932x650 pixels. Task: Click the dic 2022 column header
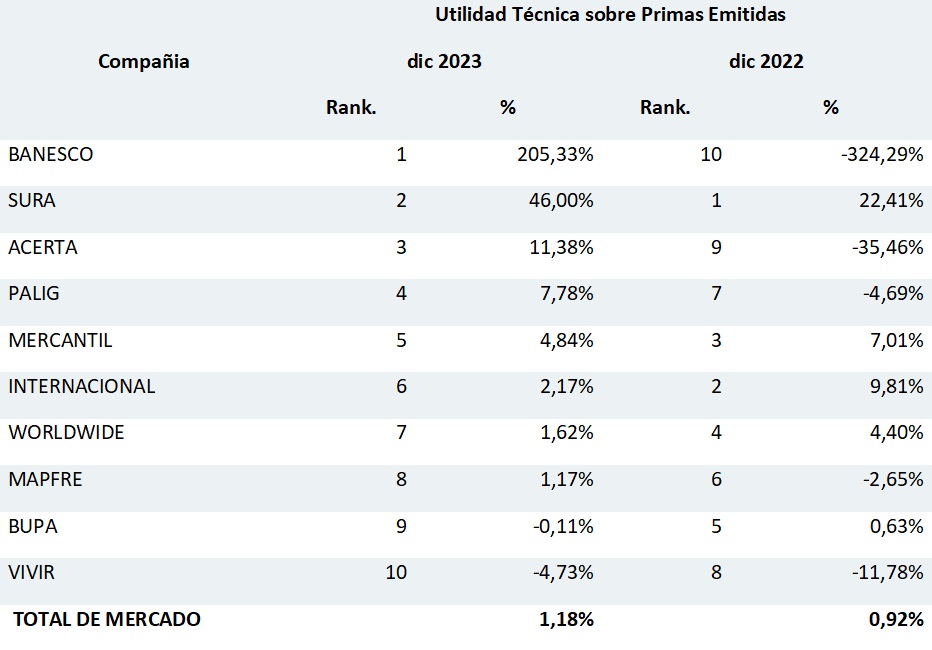pyautogui.click(x=766, y=62)
